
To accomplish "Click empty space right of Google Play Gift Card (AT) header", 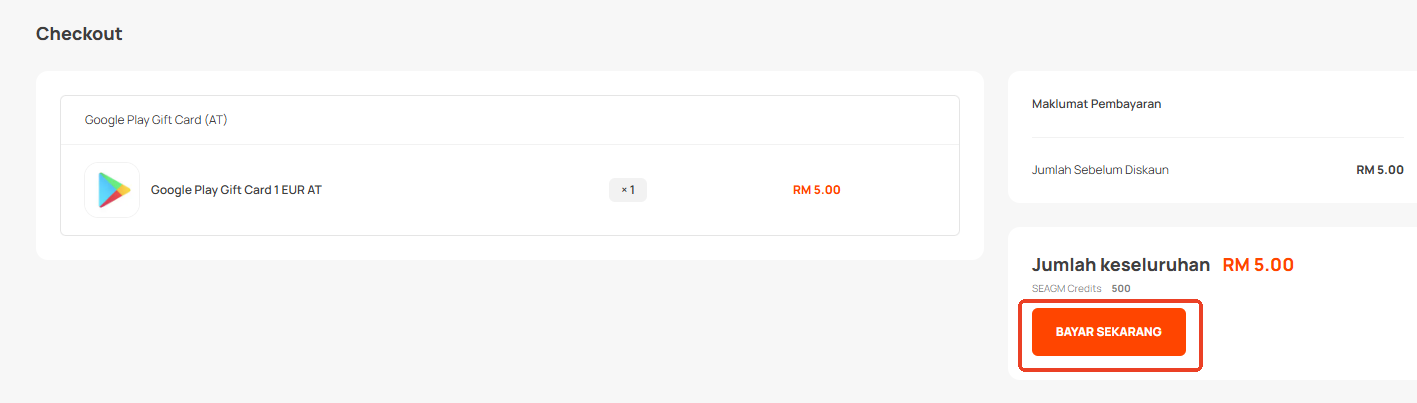I will coord(600,120).
